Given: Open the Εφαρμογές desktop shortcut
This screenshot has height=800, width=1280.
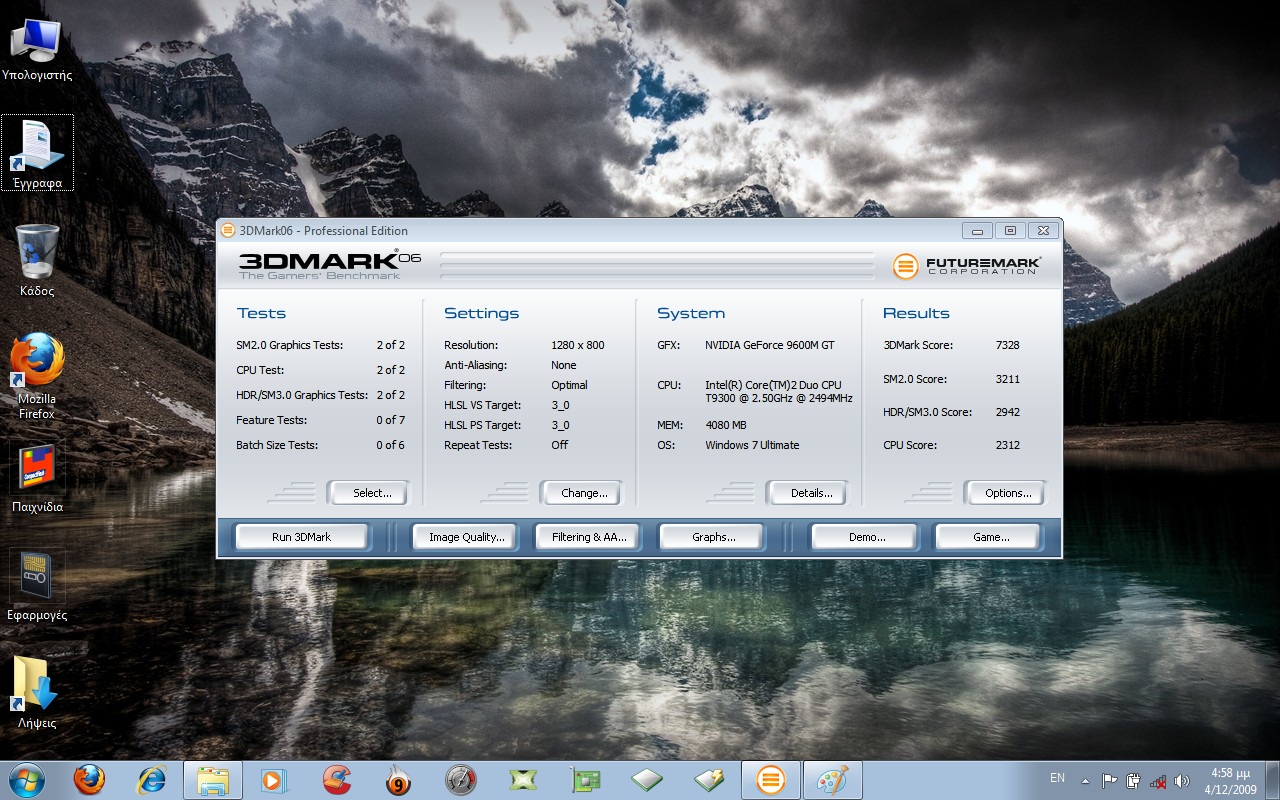Looking at the screenshot, I should click(x=37, y=585).
